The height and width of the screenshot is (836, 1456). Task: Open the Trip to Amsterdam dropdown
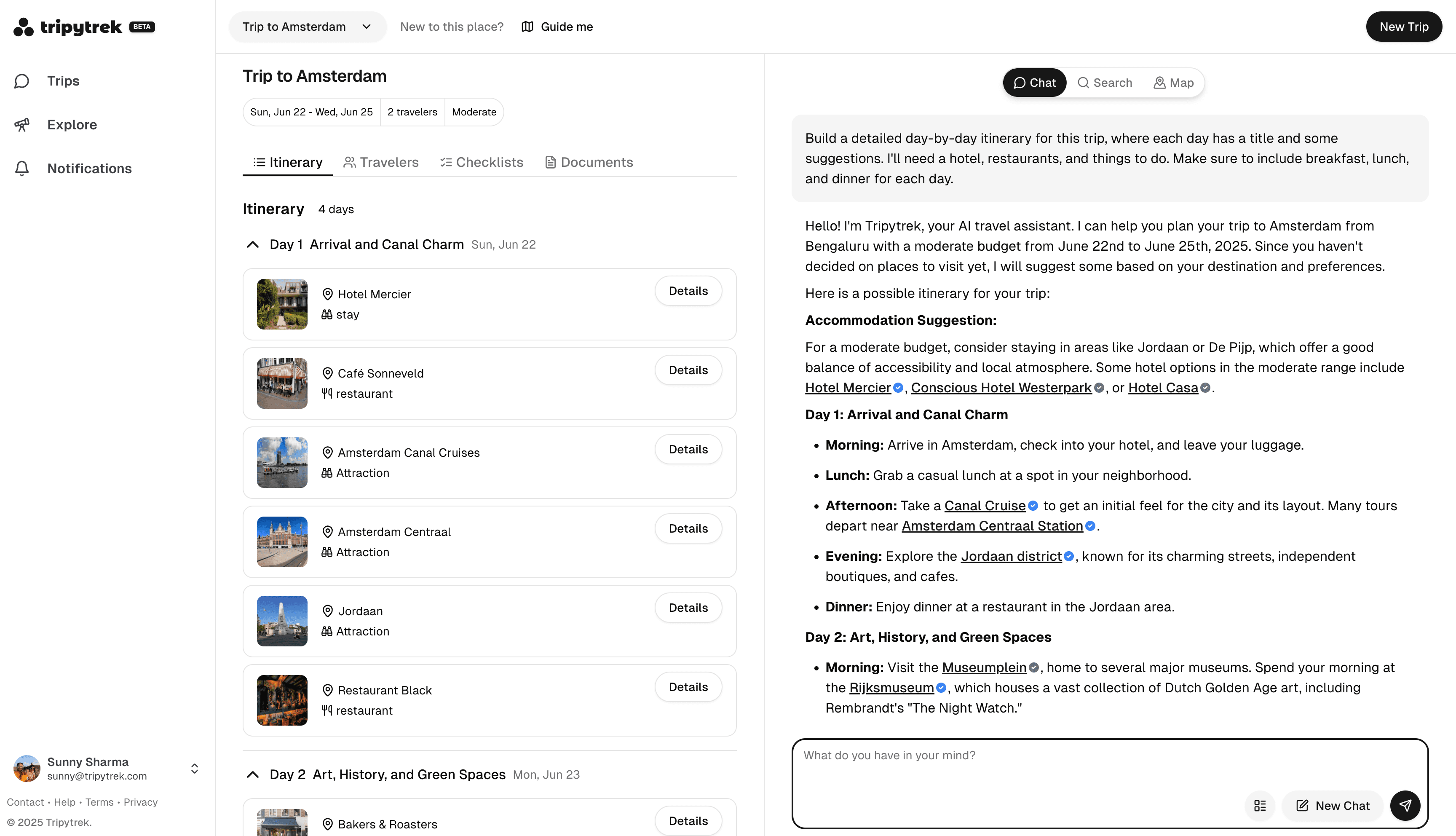coord(308,27)
